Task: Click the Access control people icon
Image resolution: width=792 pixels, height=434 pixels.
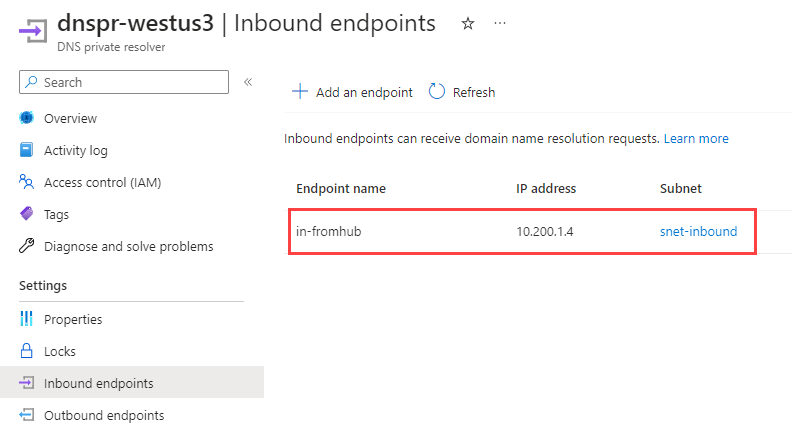Action: (x=26, y=182)
